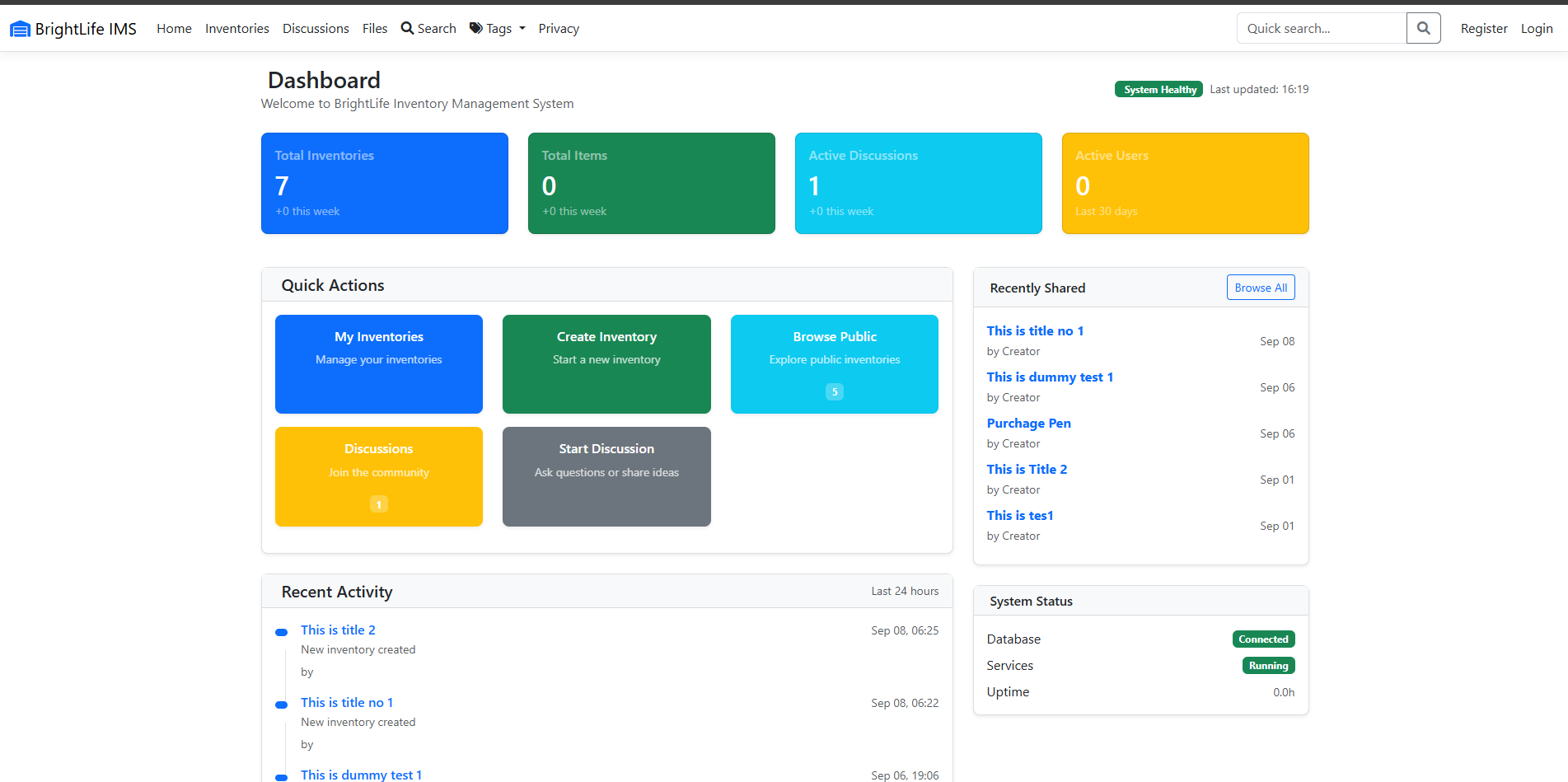This screenshot has height=782, width=1568.
Task: Click the Create Inventory green card
Action: coord(606,363)
